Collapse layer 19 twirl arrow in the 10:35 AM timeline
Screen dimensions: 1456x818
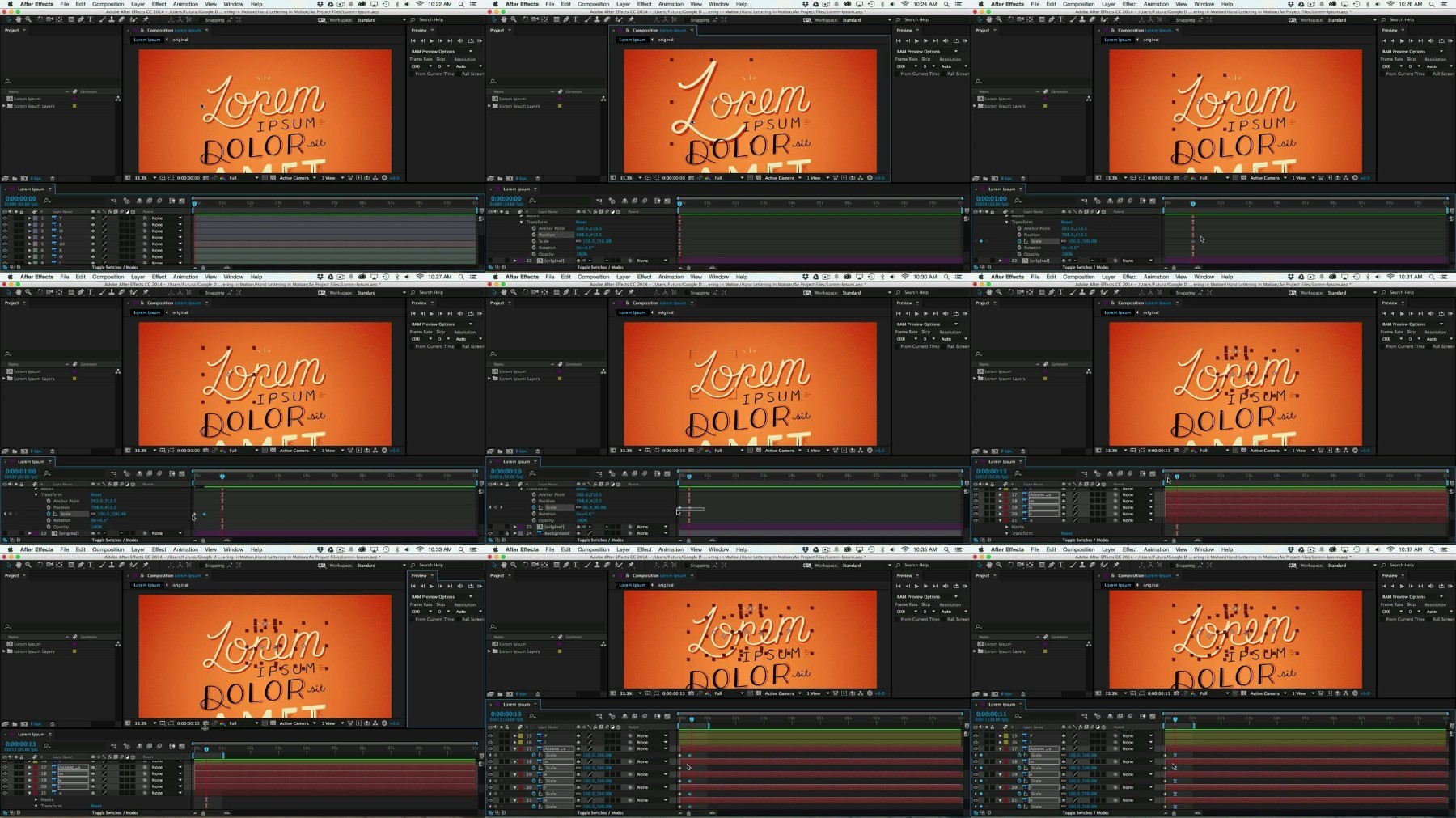tap(514, 774)
